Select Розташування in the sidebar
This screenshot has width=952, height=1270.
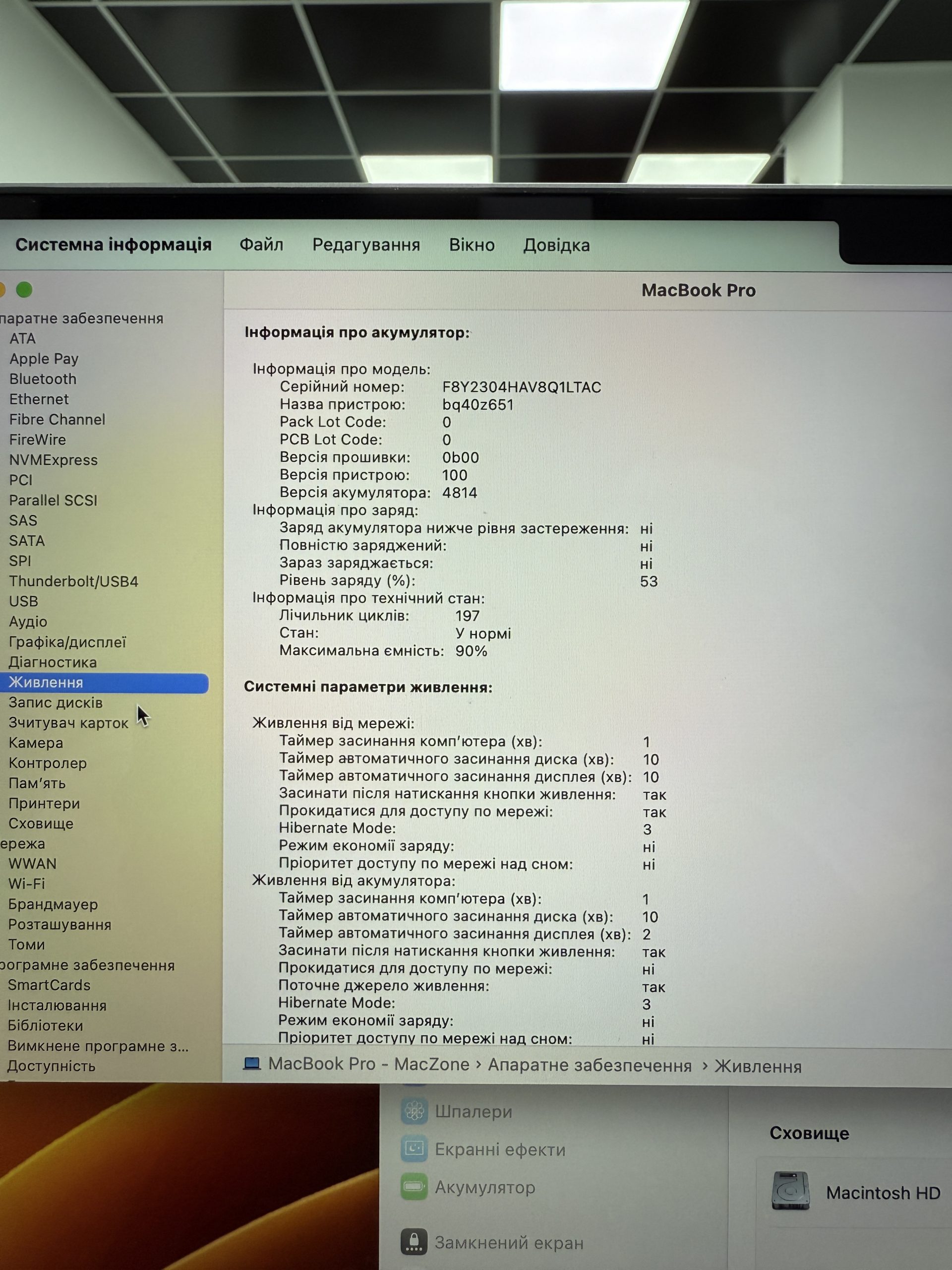[x=59, y=924]
